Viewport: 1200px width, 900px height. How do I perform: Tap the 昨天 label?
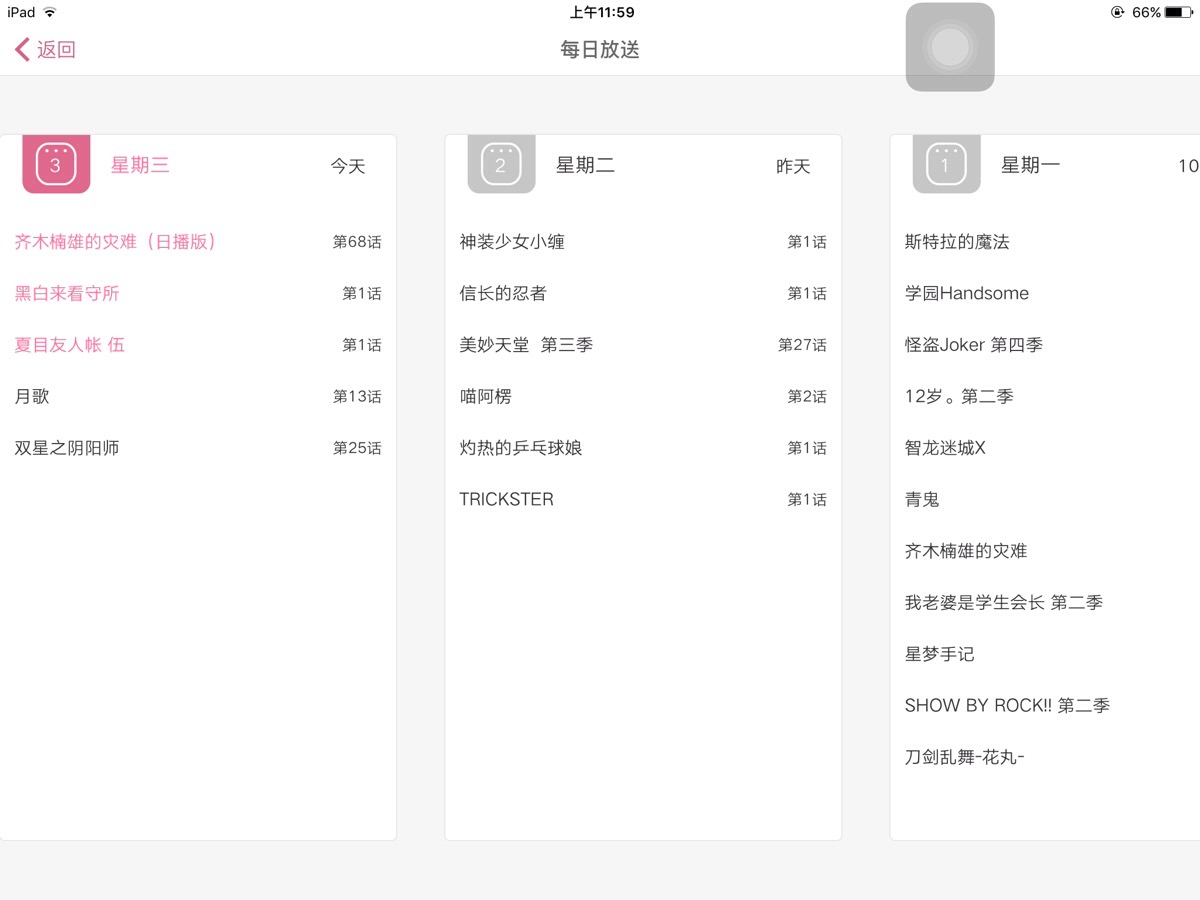point(793,166)
